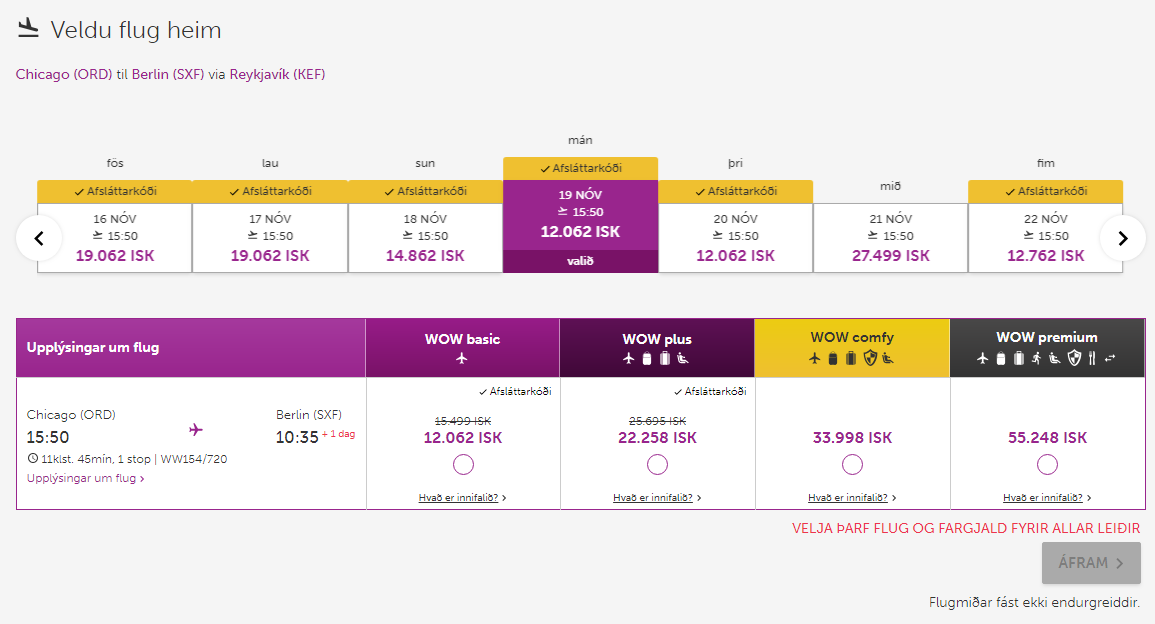Pick the WOW premium 55.248 ISK radio button
The width and height of the screenshot is (1155, 624).
tap(1047, 465)
